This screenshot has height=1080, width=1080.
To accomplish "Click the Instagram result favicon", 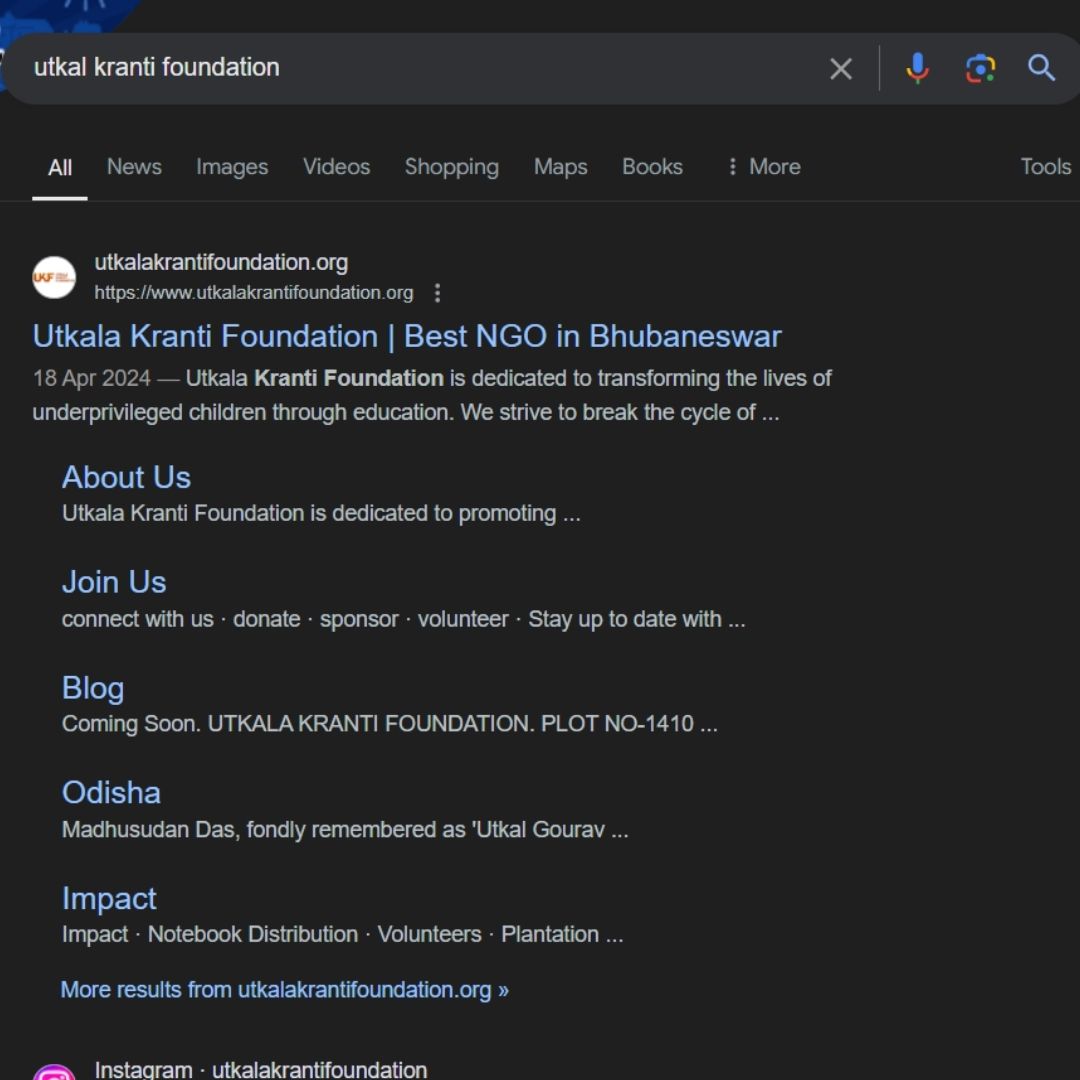I will click(54, 1072).
